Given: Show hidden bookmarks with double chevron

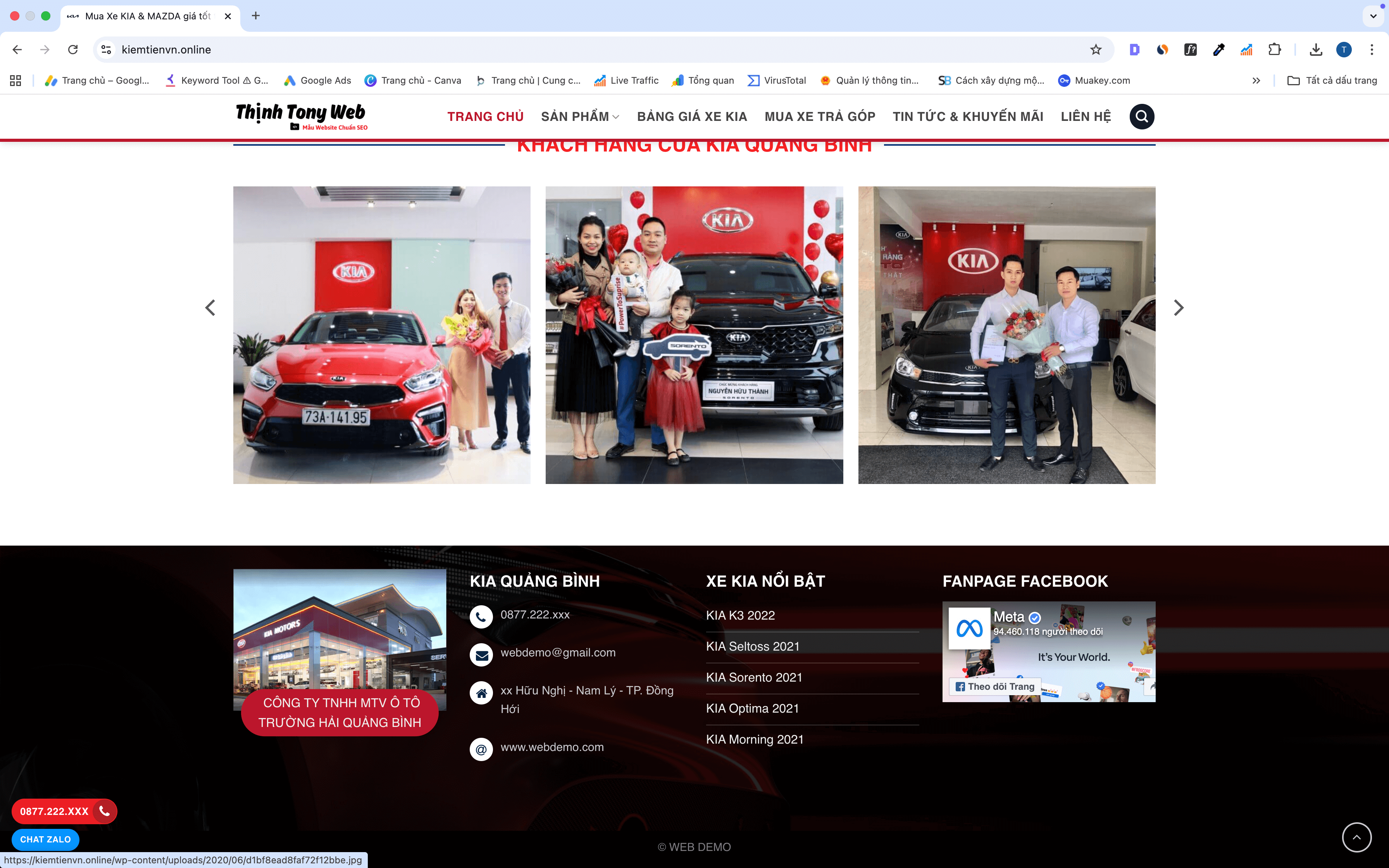Looking at the screenshot, I should coord(1256,80).
